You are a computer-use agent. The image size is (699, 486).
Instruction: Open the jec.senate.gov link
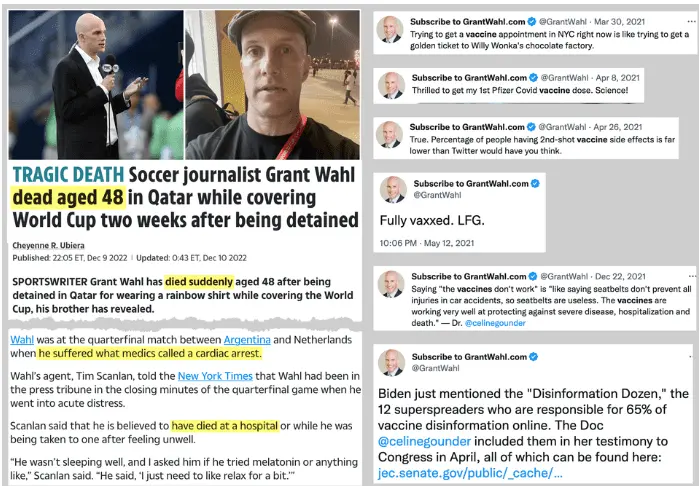click(x=470, y=473)
